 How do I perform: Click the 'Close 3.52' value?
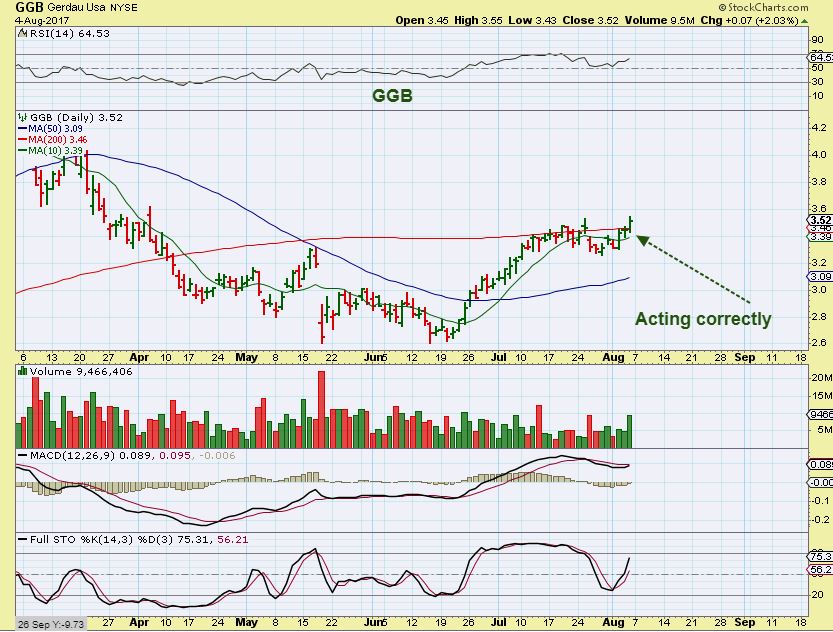click(x=590, y=21)
